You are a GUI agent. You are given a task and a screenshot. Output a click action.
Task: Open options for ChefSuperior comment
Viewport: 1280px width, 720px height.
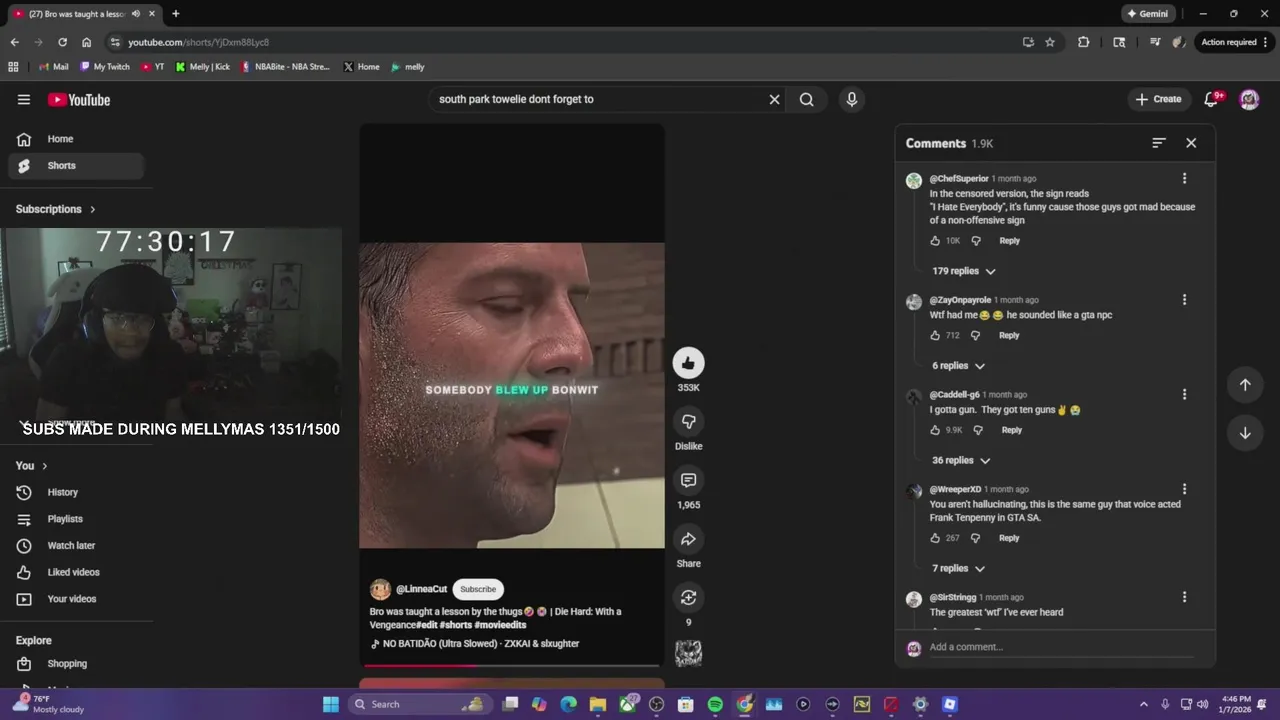point(1184,179)
